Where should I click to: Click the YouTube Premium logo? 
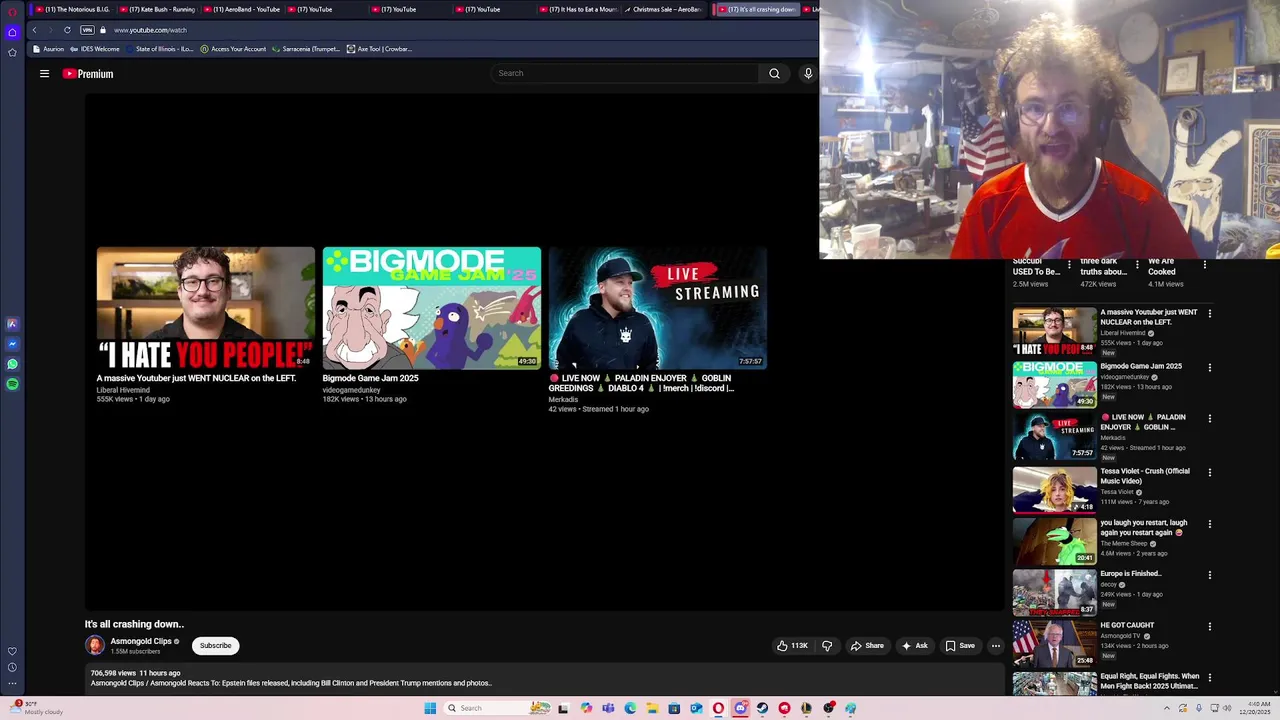pos(88,74)
